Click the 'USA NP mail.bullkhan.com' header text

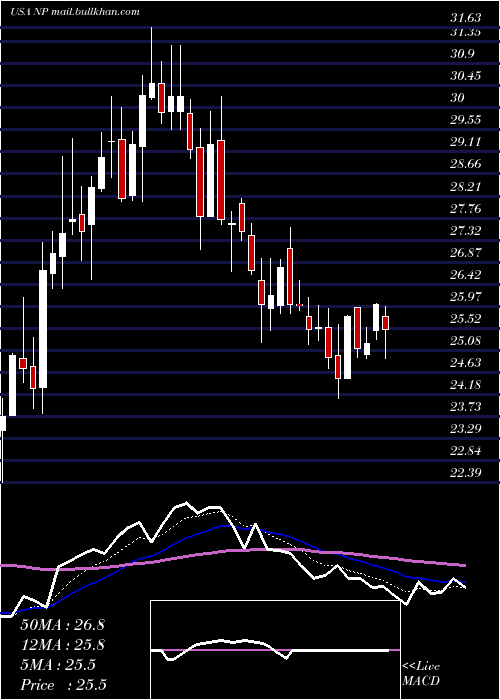[x=75, y=12]
